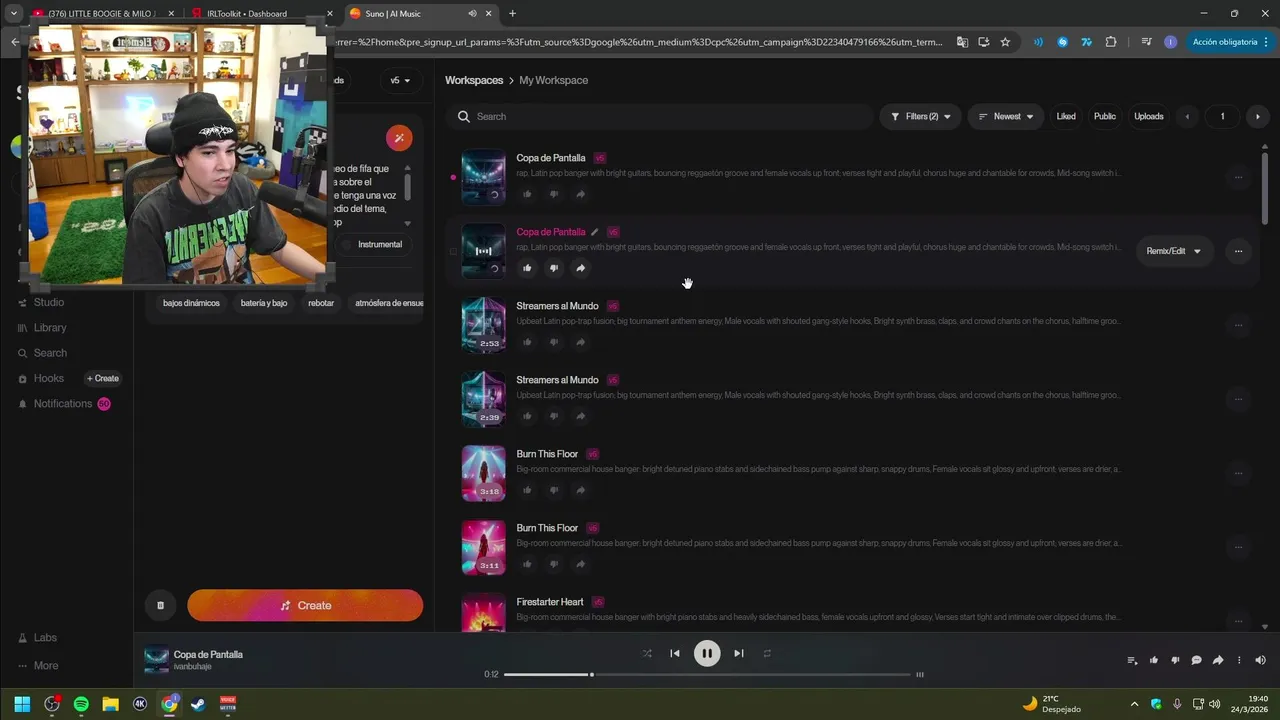Go to the previous track

click(675, 653)
